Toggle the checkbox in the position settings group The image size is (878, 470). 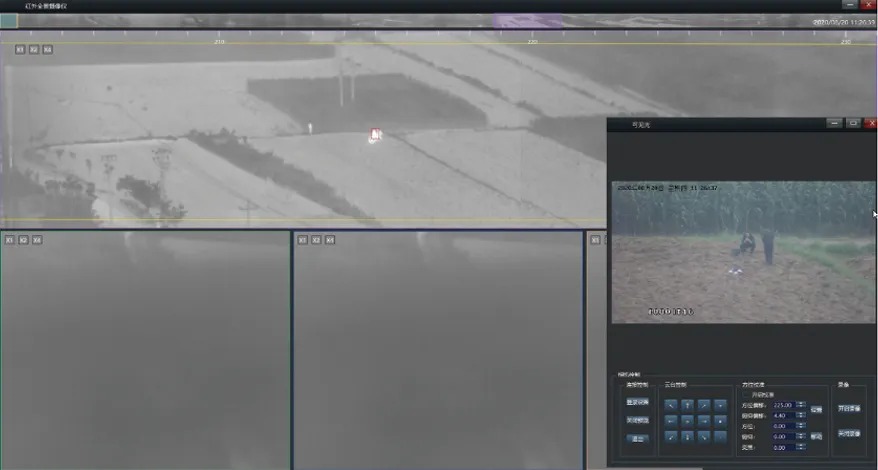[742, 394]
